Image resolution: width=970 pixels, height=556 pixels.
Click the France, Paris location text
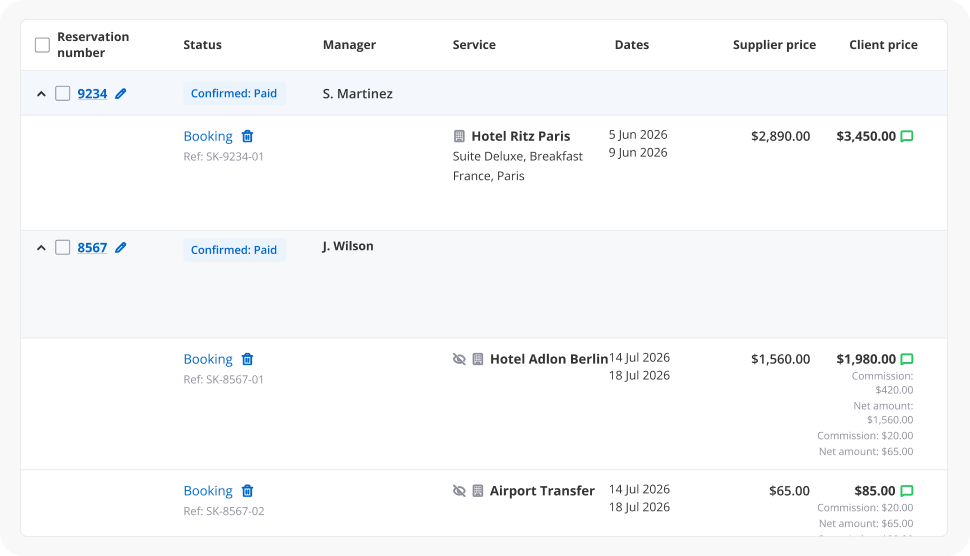[489, 176]
